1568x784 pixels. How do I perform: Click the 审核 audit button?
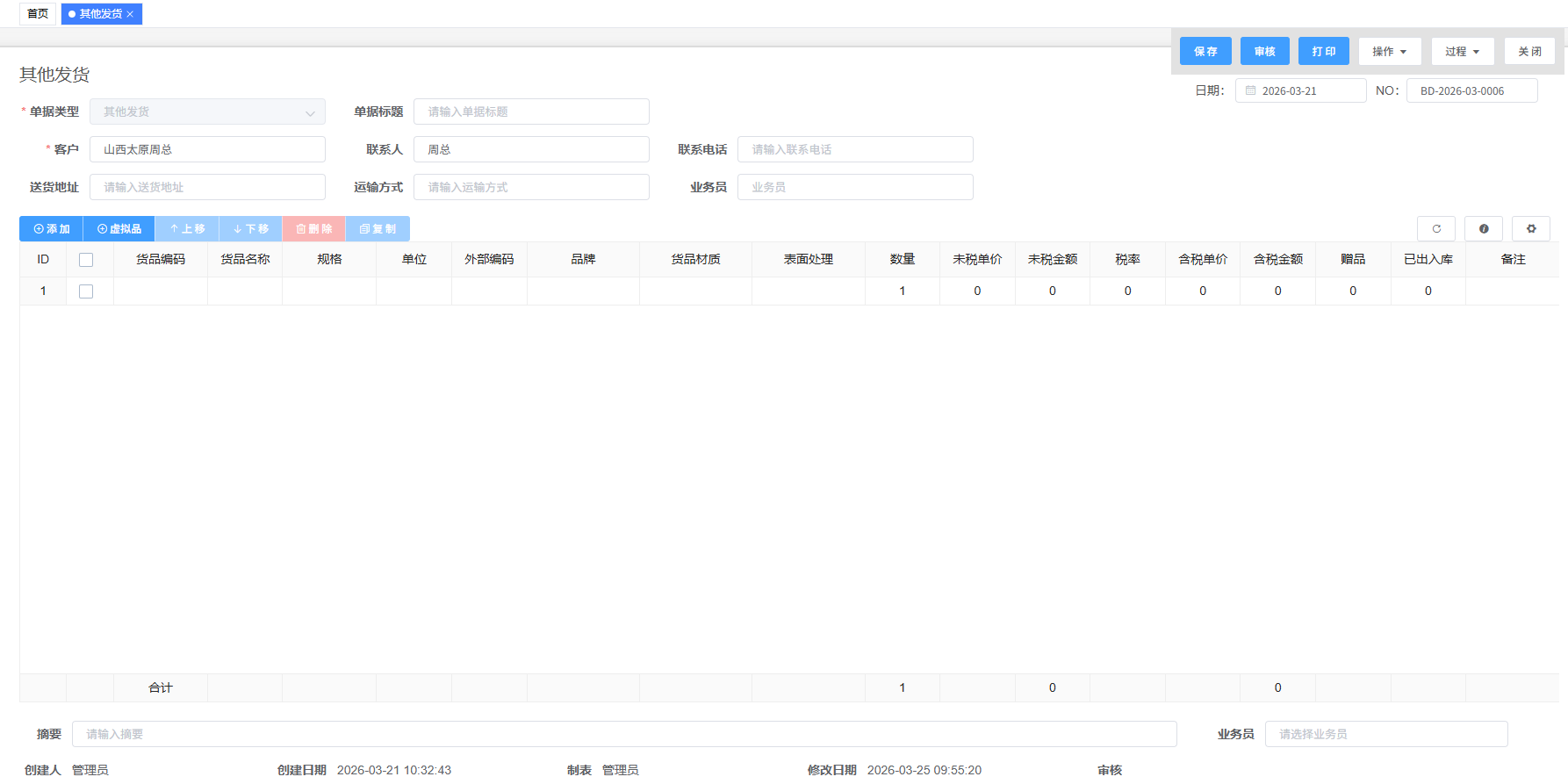click(1264, 52)
